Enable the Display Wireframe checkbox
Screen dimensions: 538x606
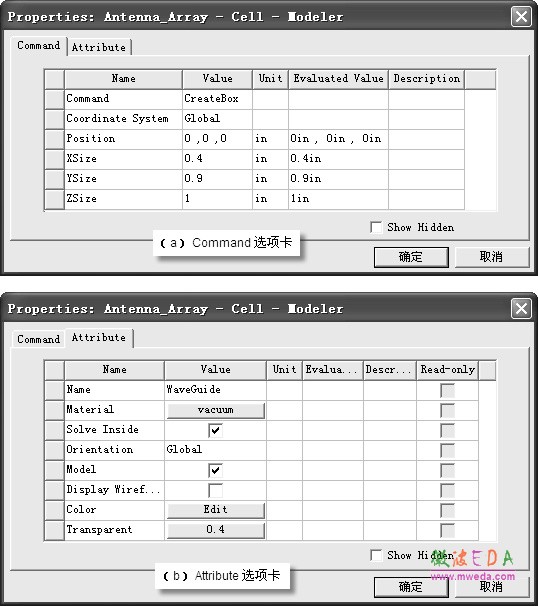pyautogui.click(x=215, y=490)
